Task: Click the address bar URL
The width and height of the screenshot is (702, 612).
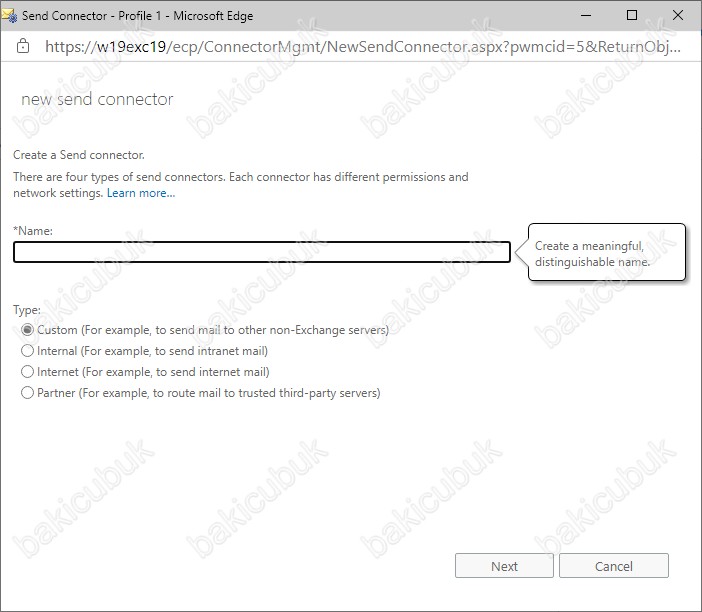Action: (x=363, y=46)
